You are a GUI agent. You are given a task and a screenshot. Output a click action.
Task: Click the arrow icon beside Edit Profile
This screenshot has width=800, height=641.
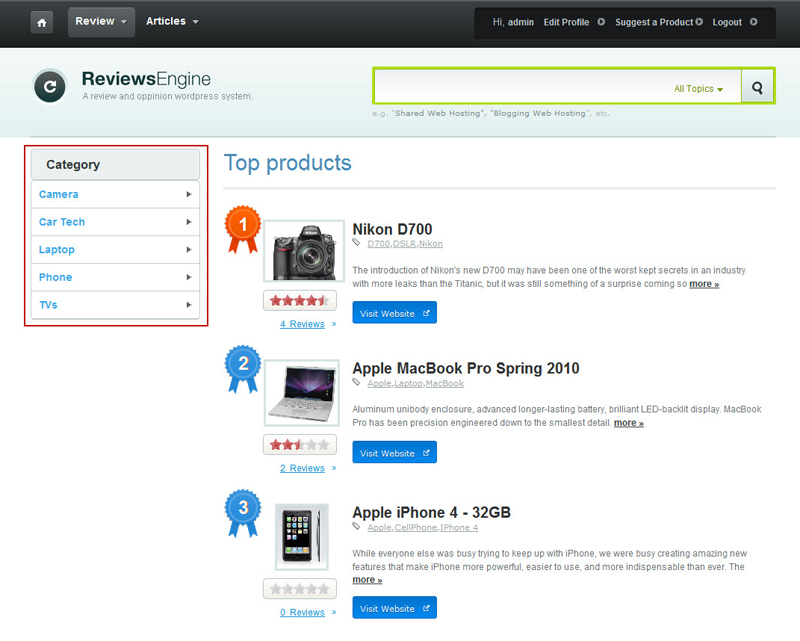601,22
